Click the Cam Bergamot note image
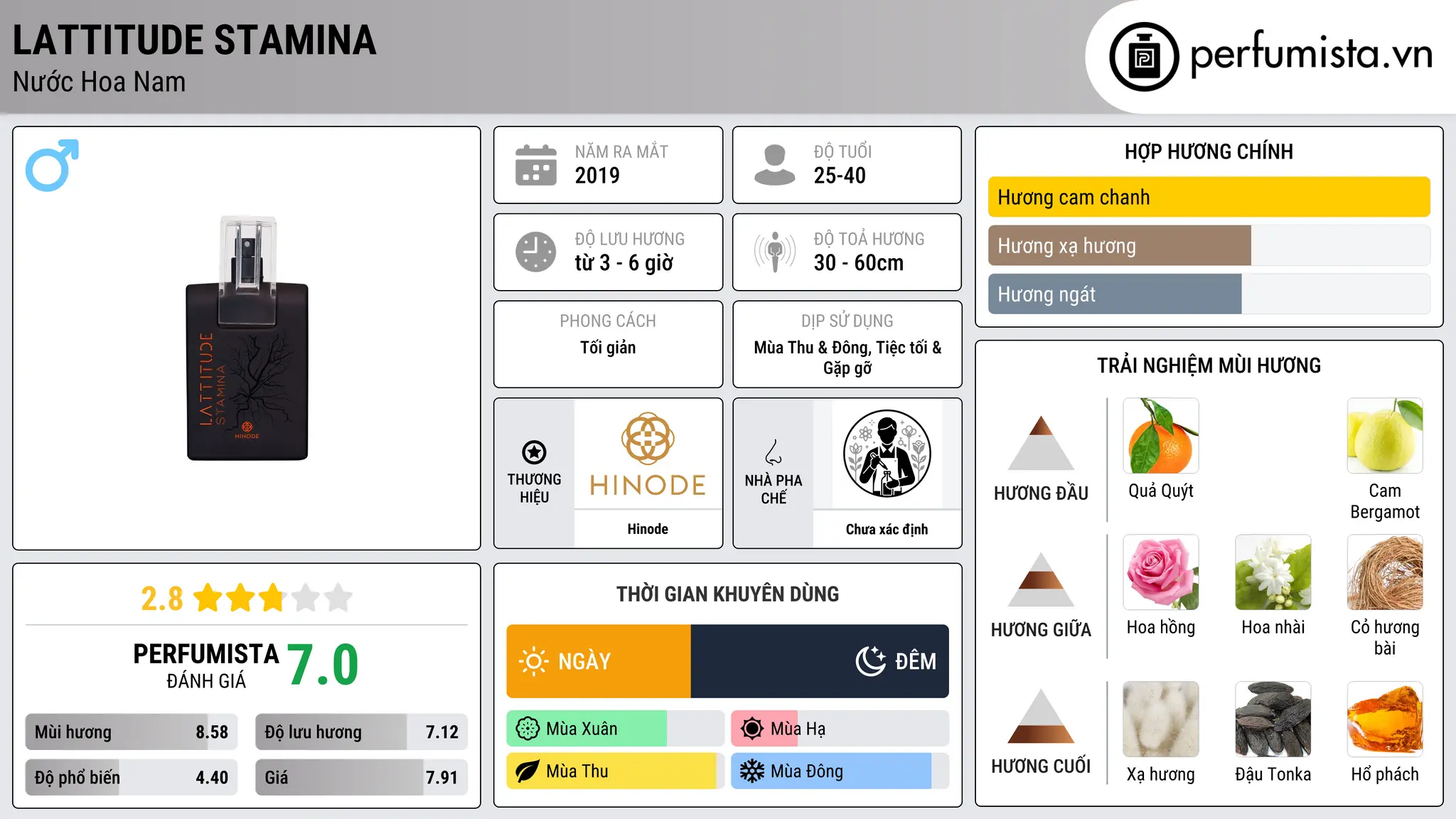The image size is (1456, 819). [1385, 436]
